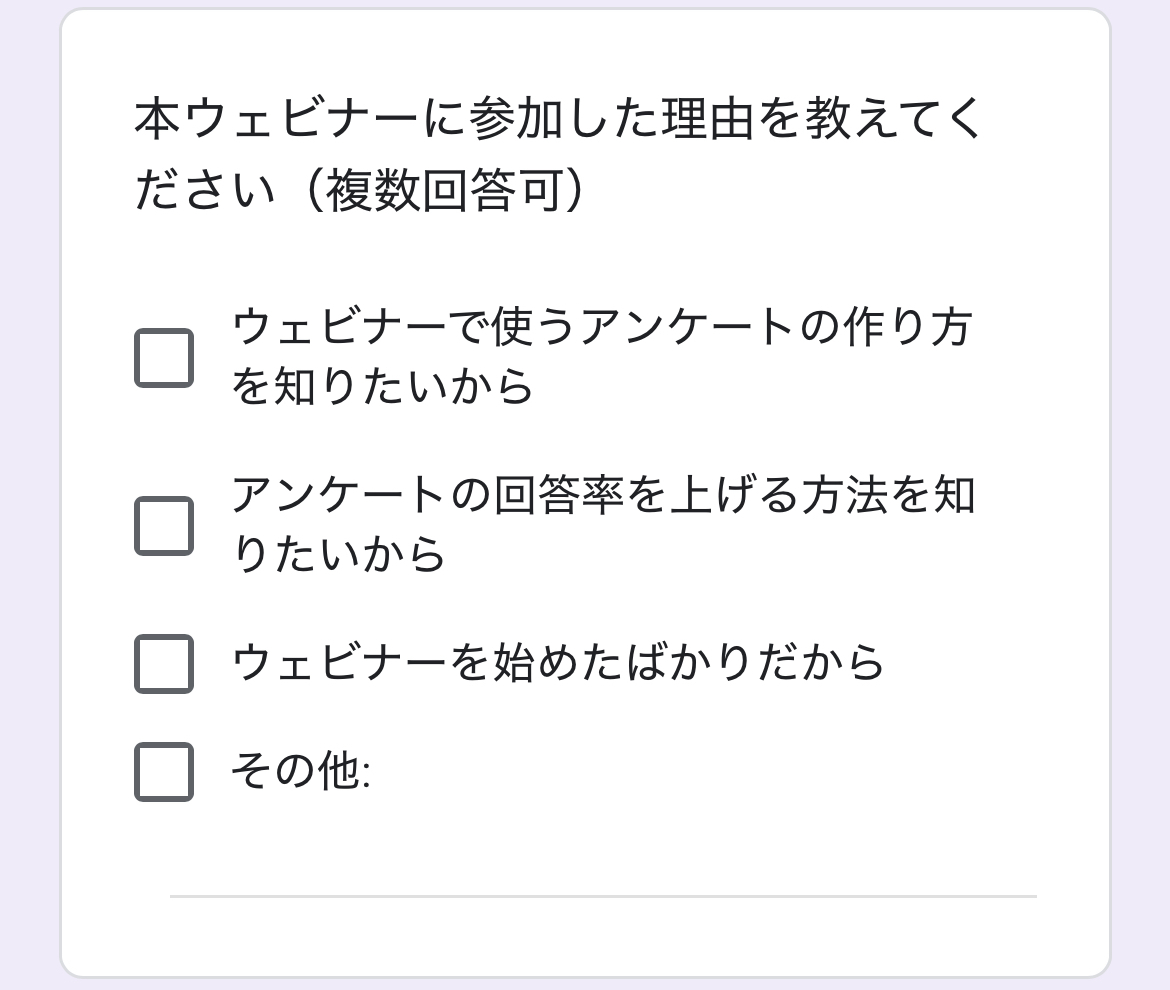Check the ウェビナーを始めたばかりだから checkbox
This screenshot has height=990, width=1170.
(164, 662)
